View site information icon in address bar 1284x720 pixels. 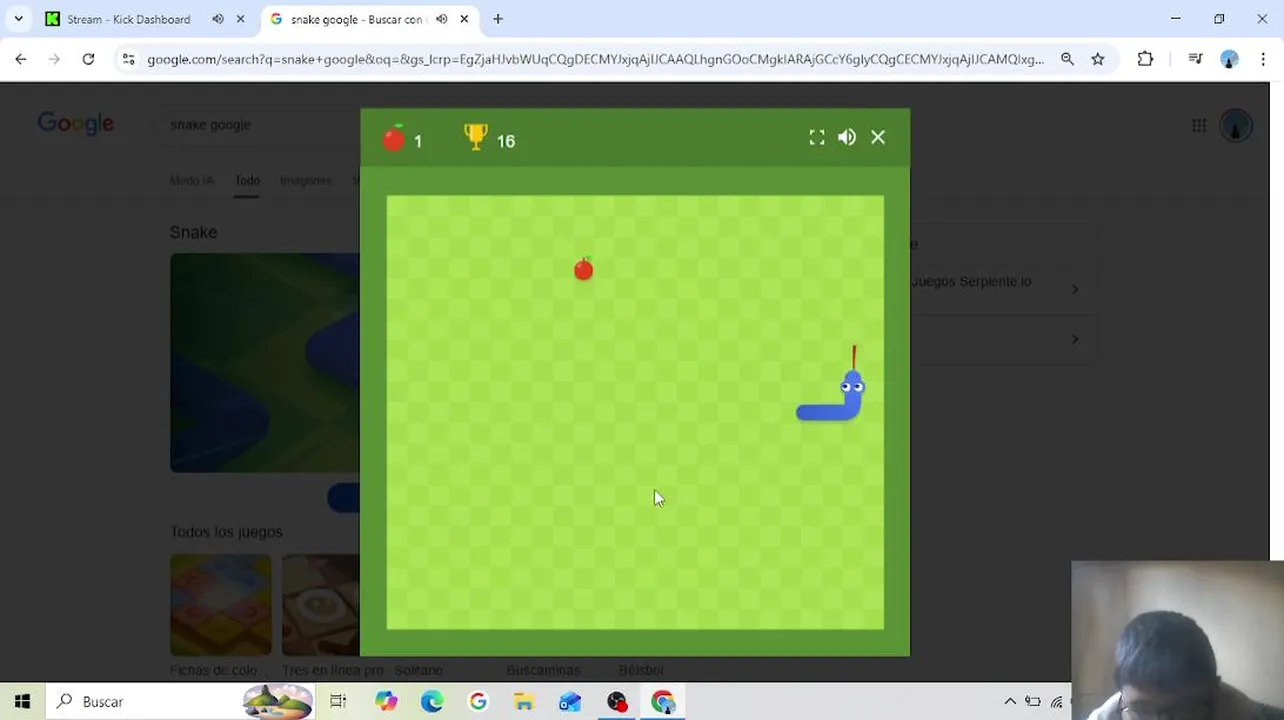click(x=128, y=60)
